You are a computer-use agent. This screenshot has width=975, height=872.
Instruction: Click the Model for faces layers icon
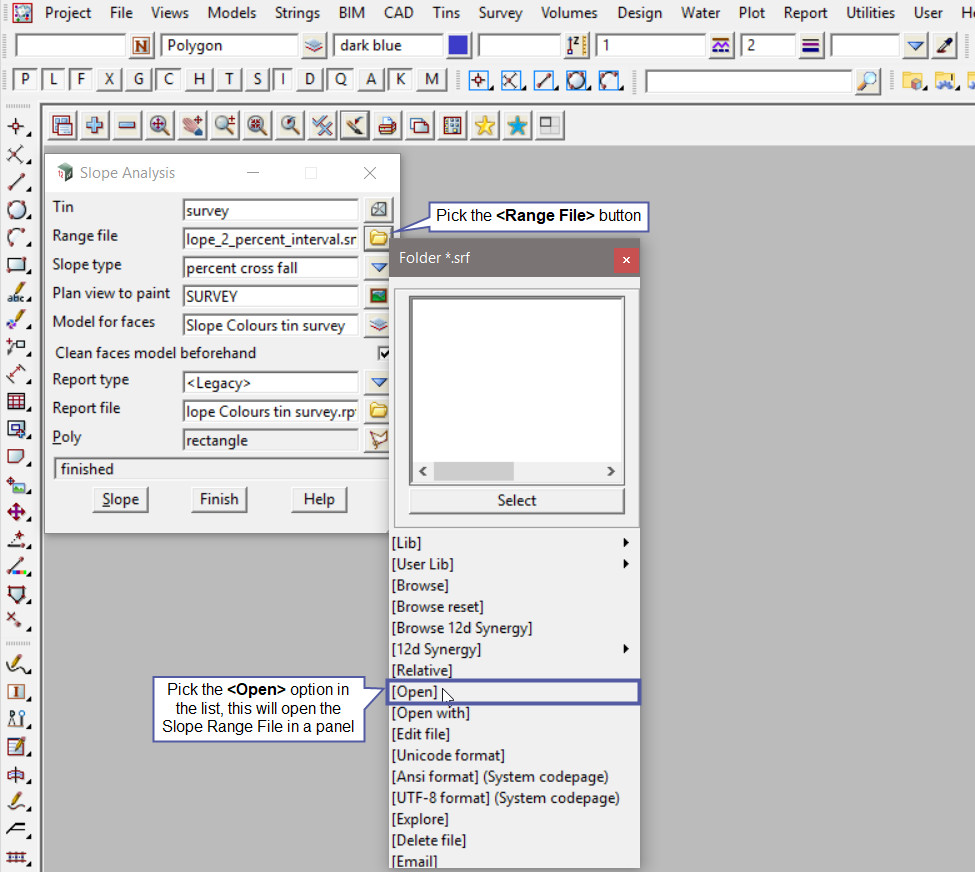(x=378, y=325)
